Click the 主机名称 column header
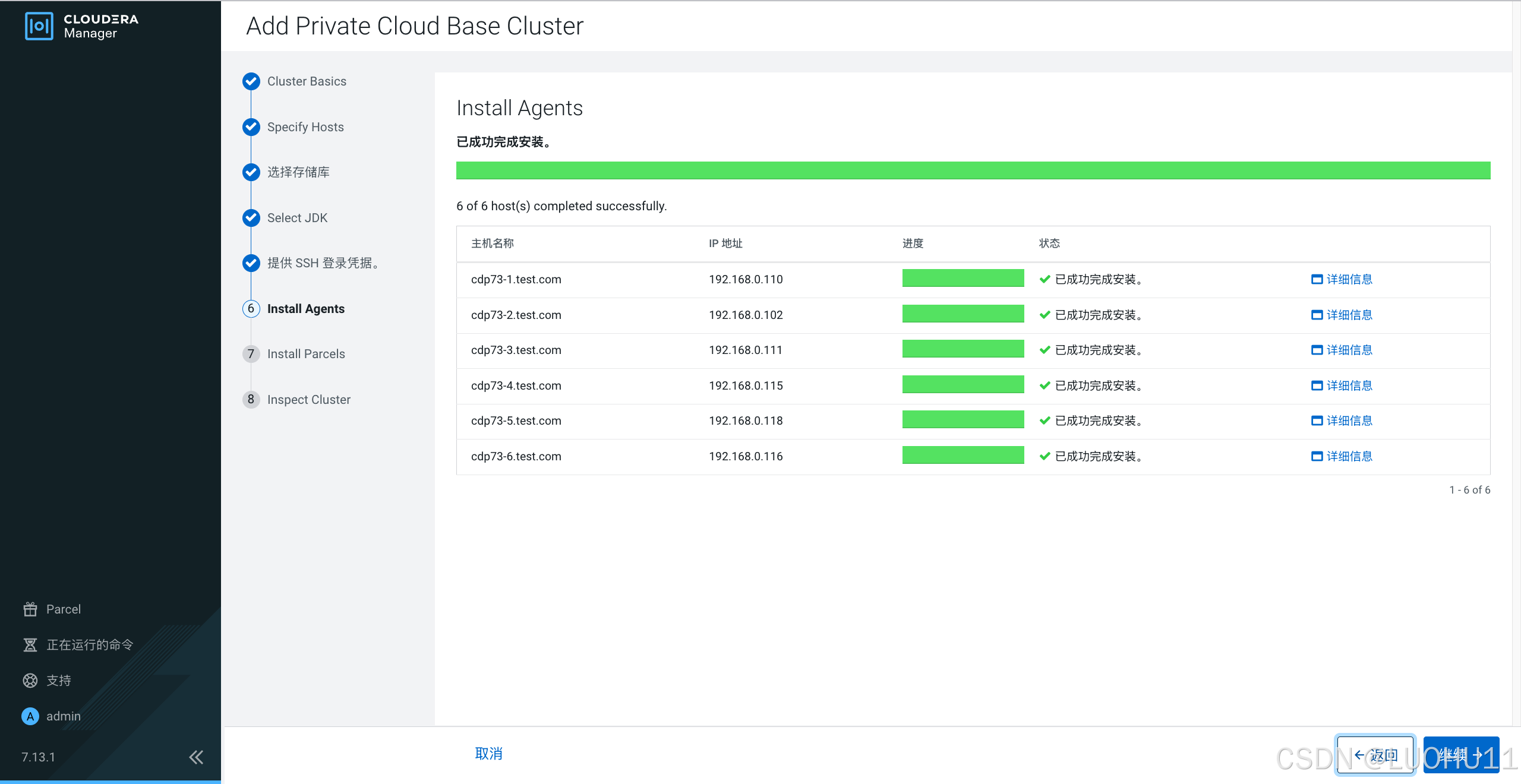Viewport: 1521px width, 784px height. pos(492,244)
